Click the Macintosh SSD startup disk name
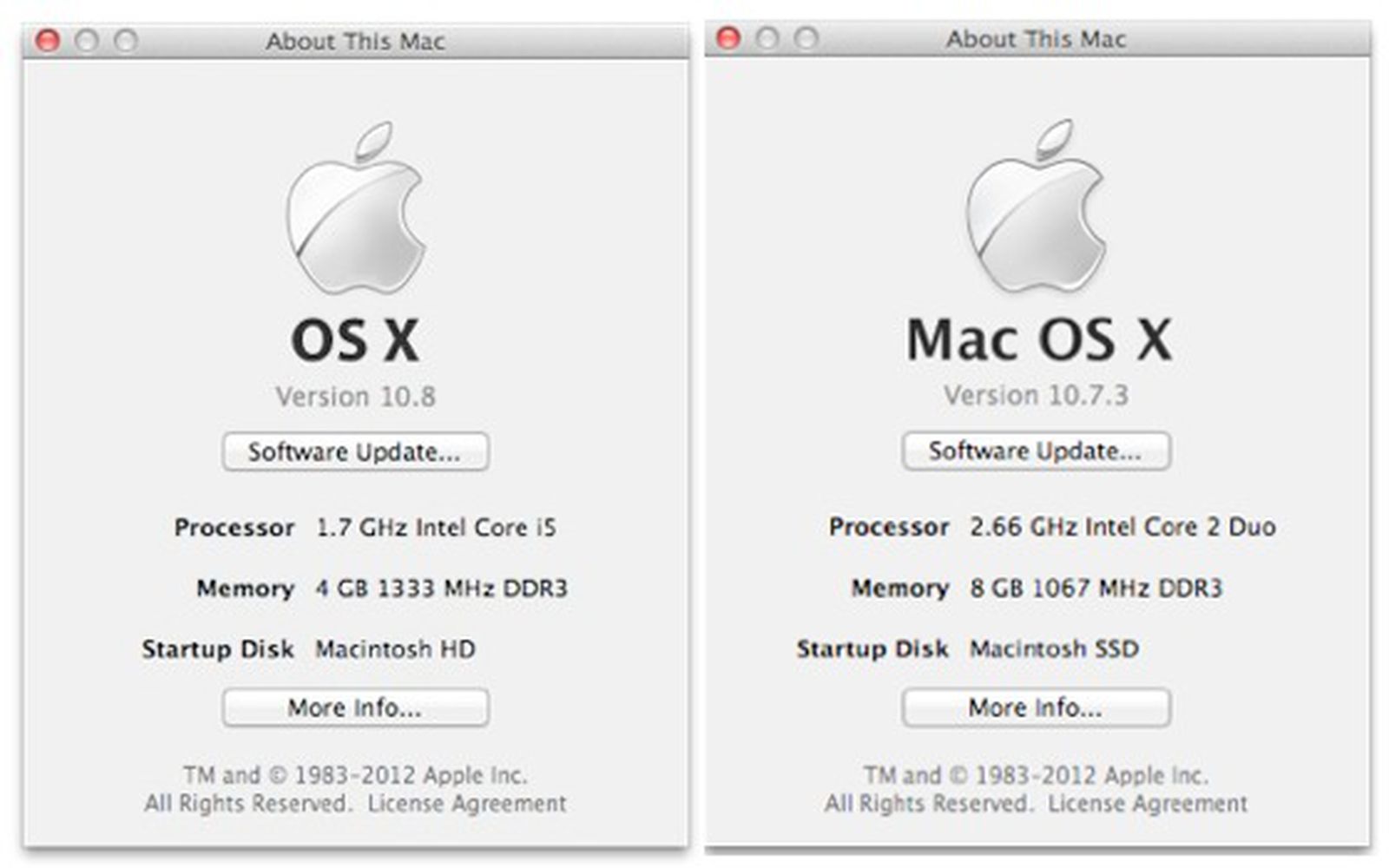This screenshot has height=868, width=1389. [1054, 648]
